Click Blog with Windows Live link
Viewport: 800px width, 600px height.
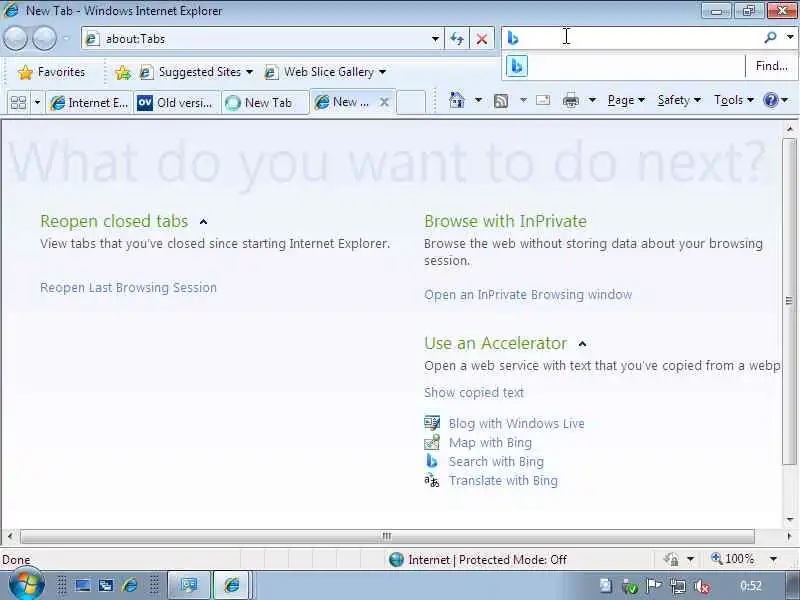(516, 423)
